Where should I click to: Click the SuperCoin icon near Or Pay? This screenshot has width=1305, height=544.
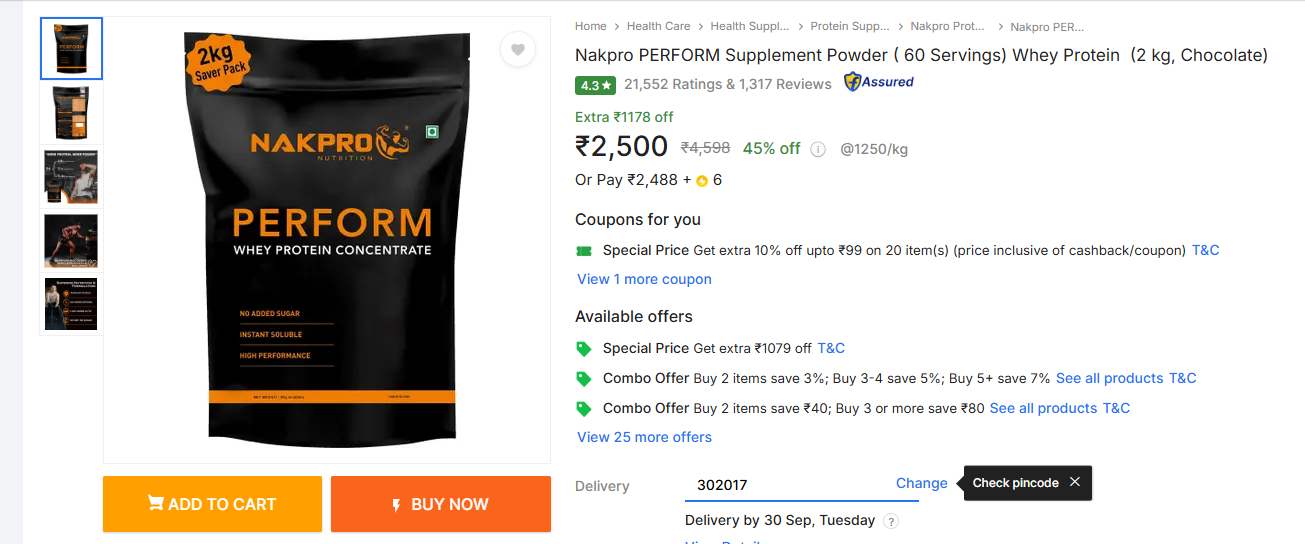[x=702, y=181]
